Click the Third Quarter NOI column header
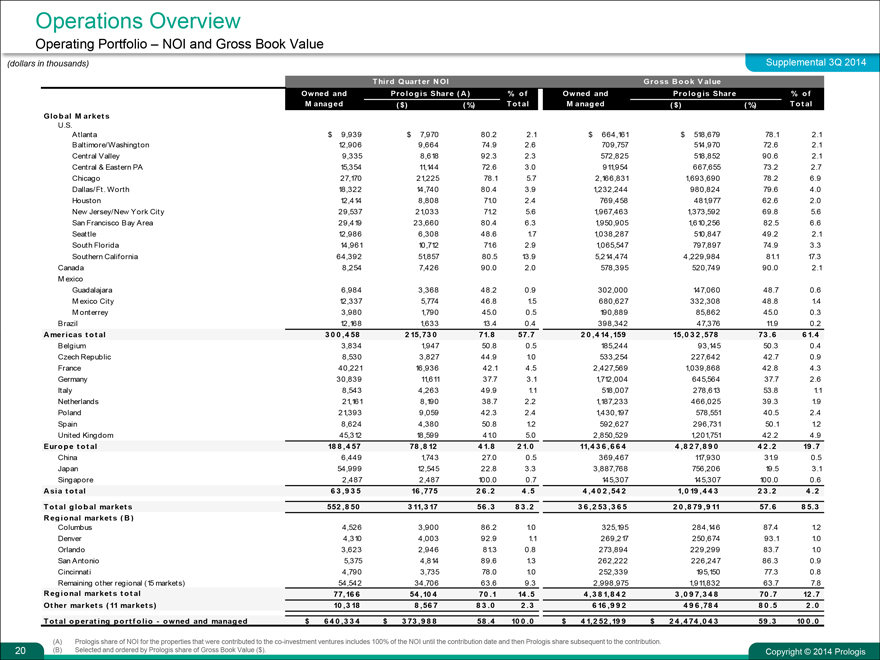 click(417, 80)
